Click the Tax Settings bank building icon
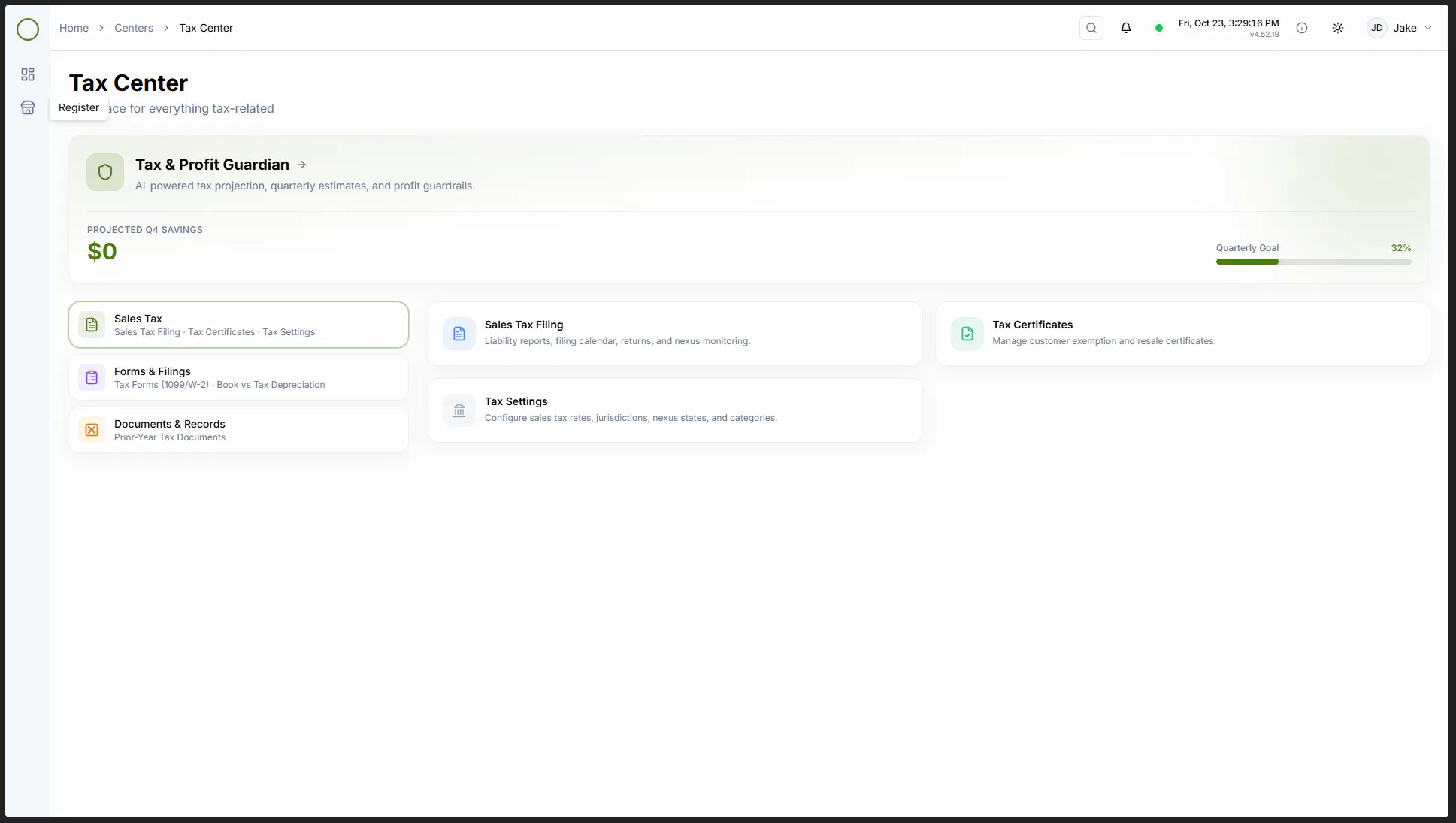Image resolution: width=1456 pixels, height=823 pixels. click(459, 410)
